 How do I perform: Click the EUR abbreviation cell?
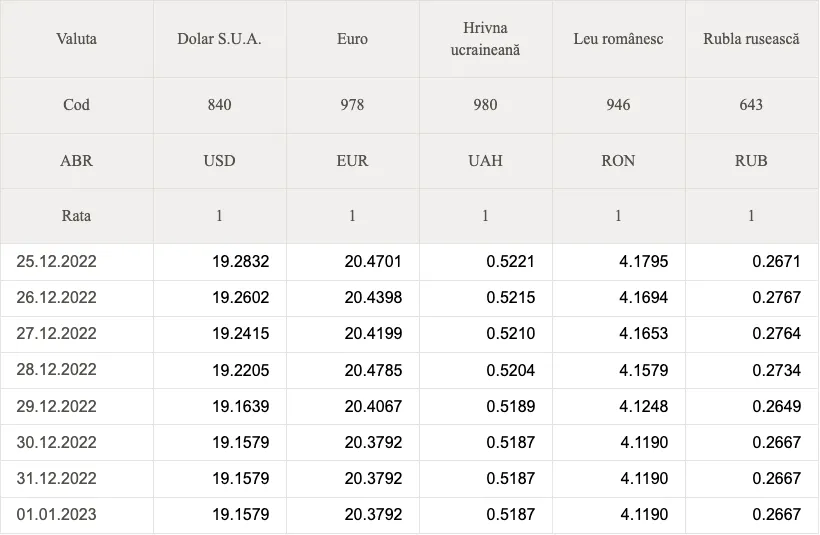tap(352, 161)
